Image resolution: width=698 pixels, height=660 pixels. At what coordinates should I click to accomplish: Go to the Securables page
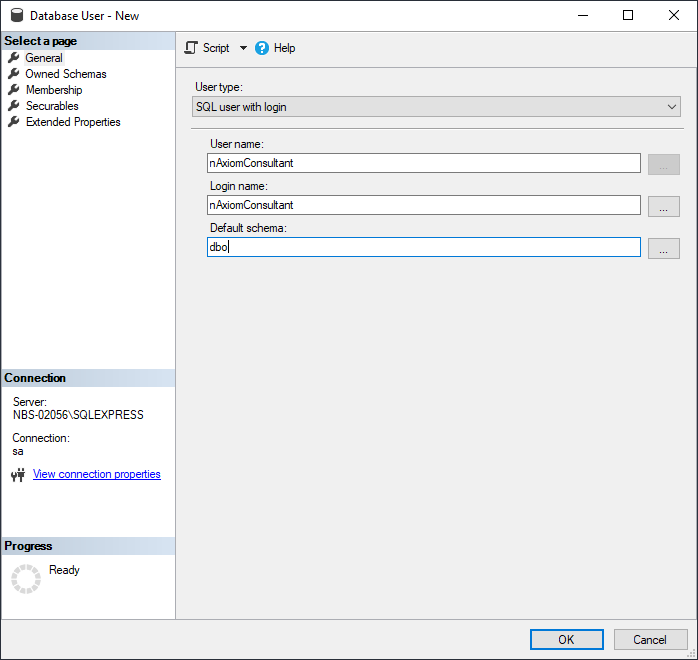(52, 106)
